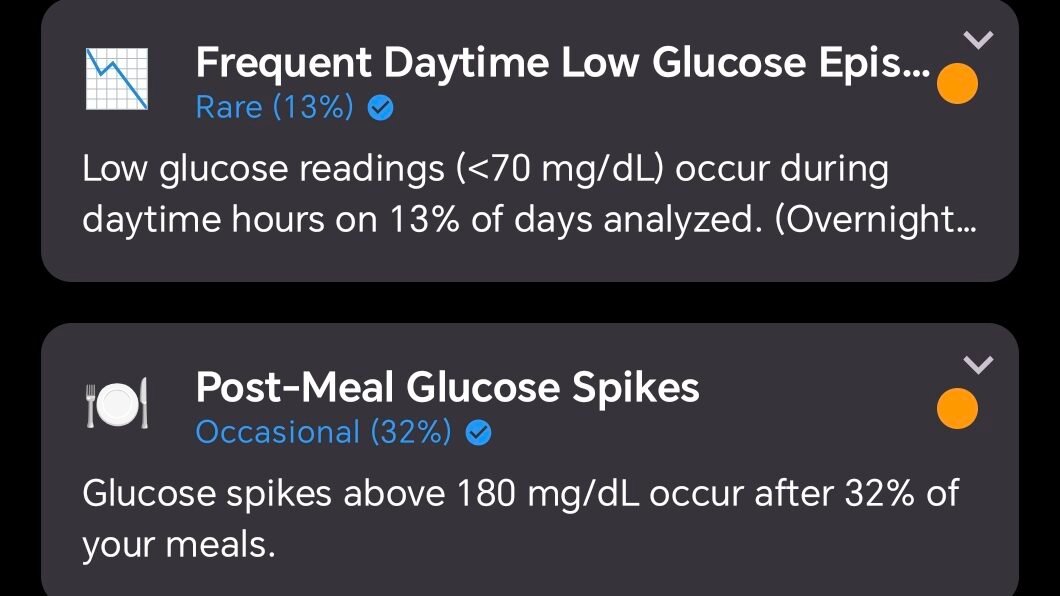Click the truncated "Epis…" title ending
This screenshot has height=596, width=1060.
tap(880, 64)
